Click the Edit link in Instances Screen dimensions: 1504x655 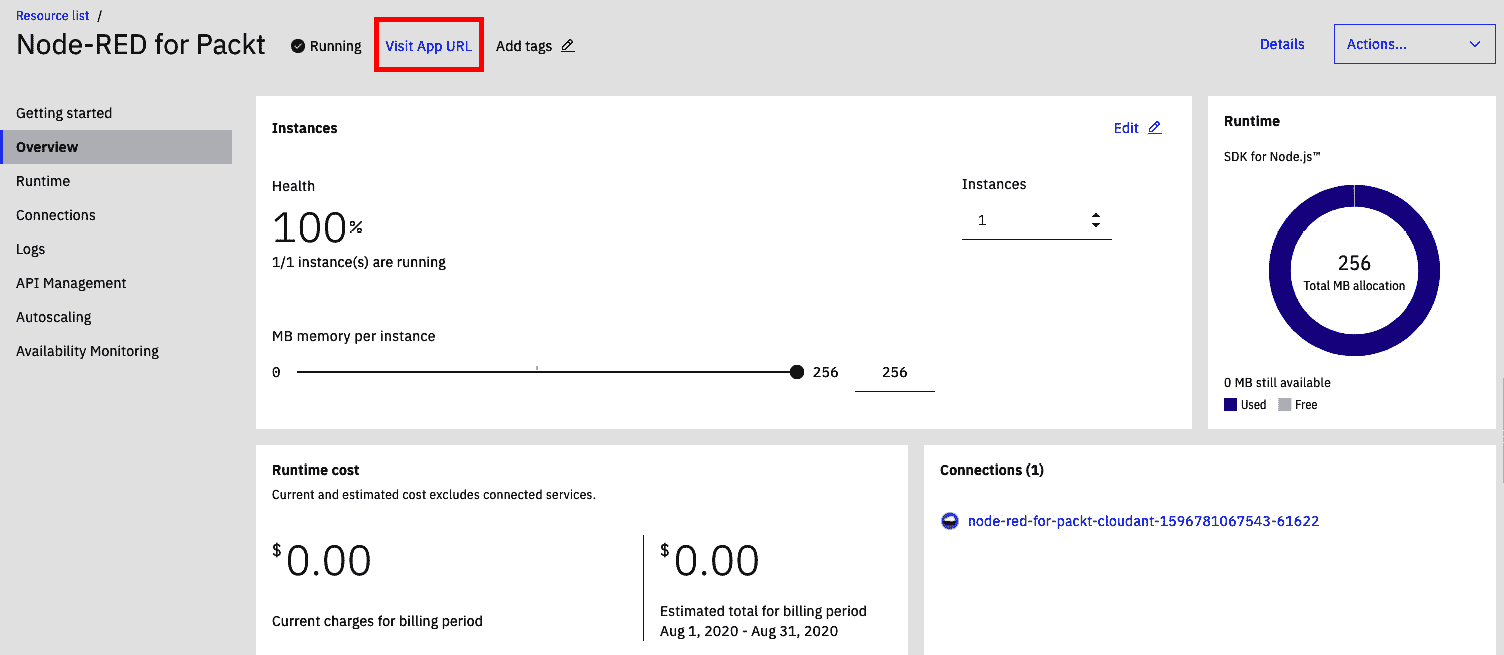1126,128
